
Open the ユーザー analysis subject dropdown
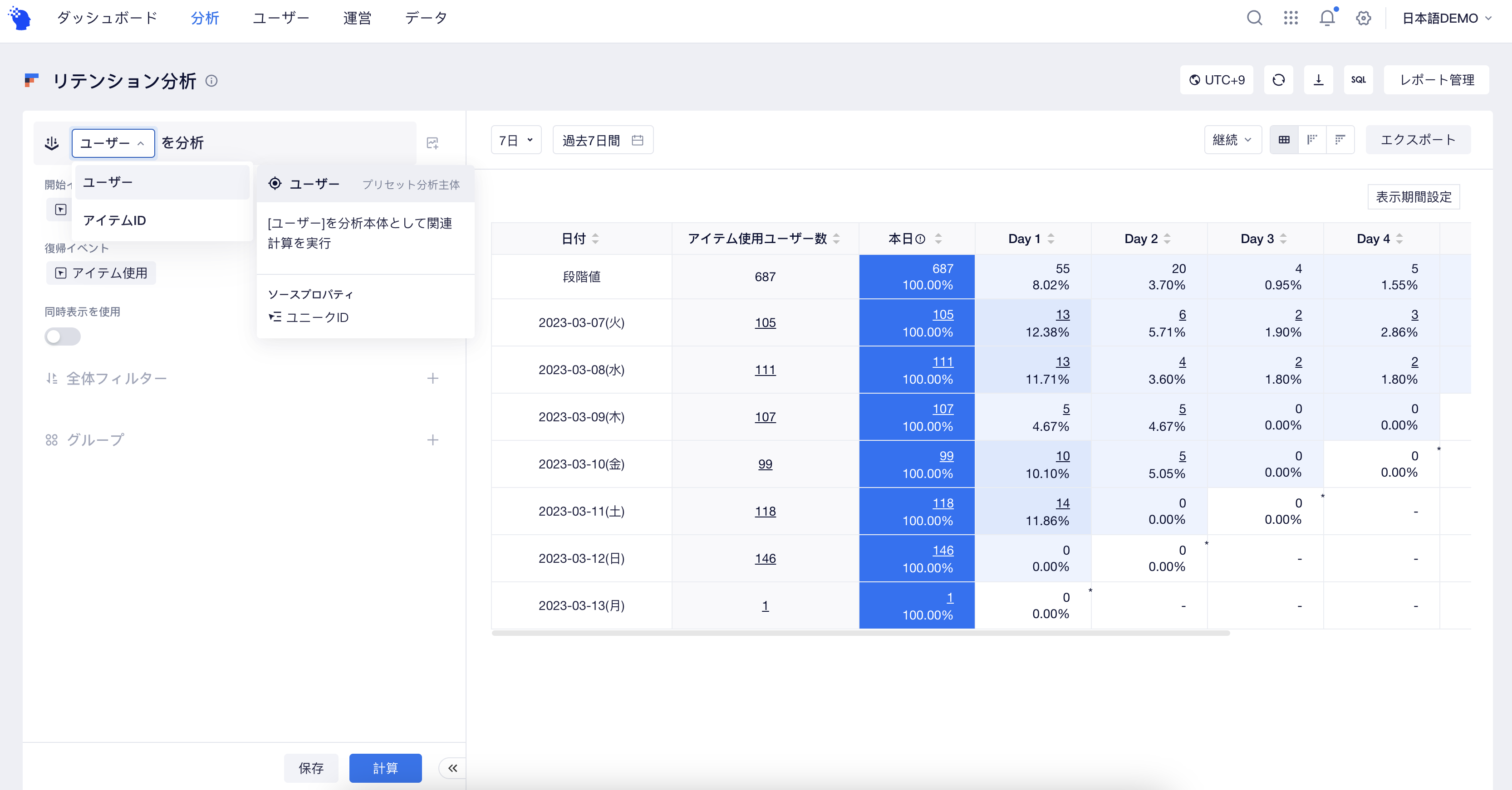coord(113,143)
